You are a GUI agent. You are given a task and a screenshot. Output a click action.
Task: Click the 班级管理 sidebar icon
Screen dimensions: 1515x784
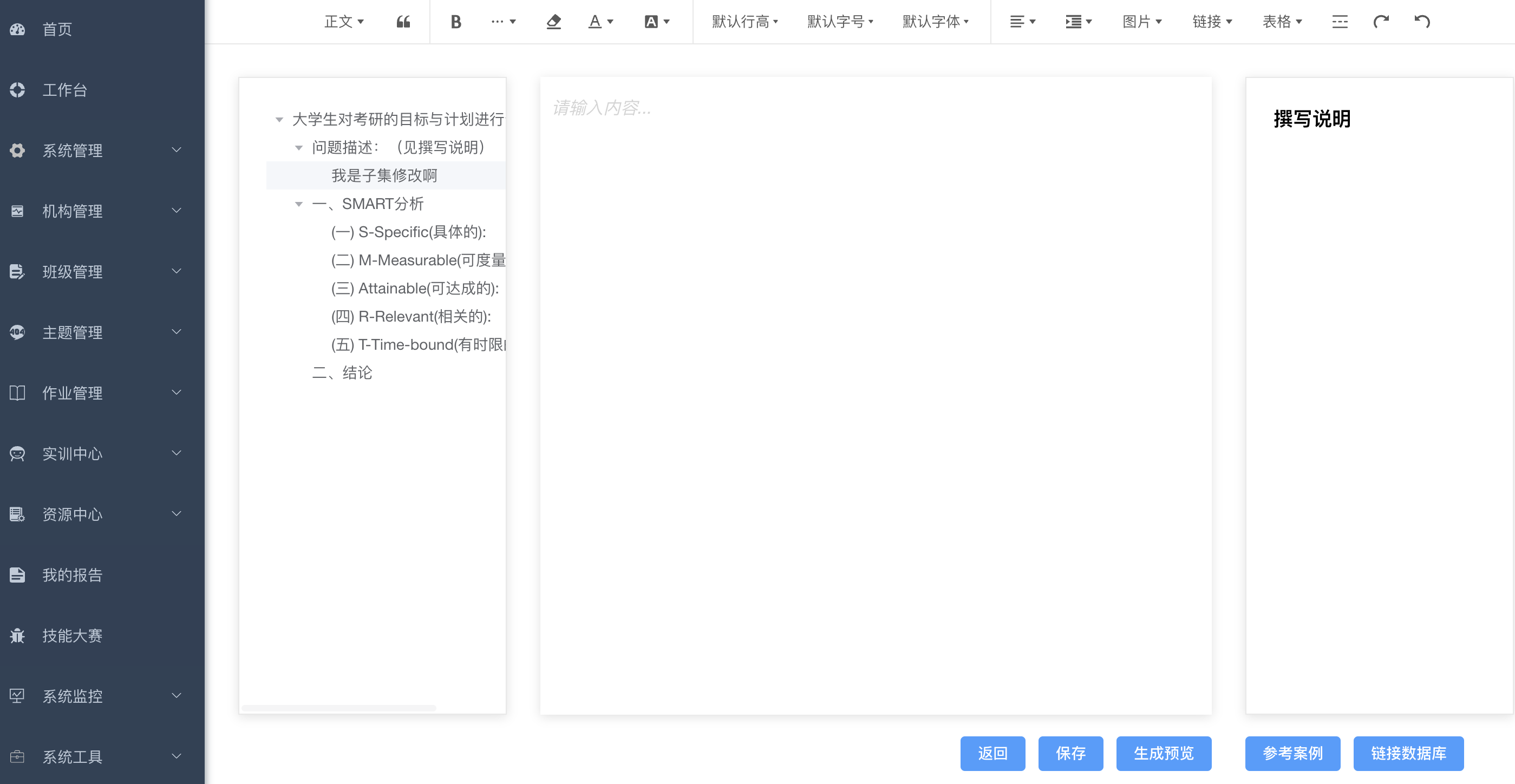17,272
